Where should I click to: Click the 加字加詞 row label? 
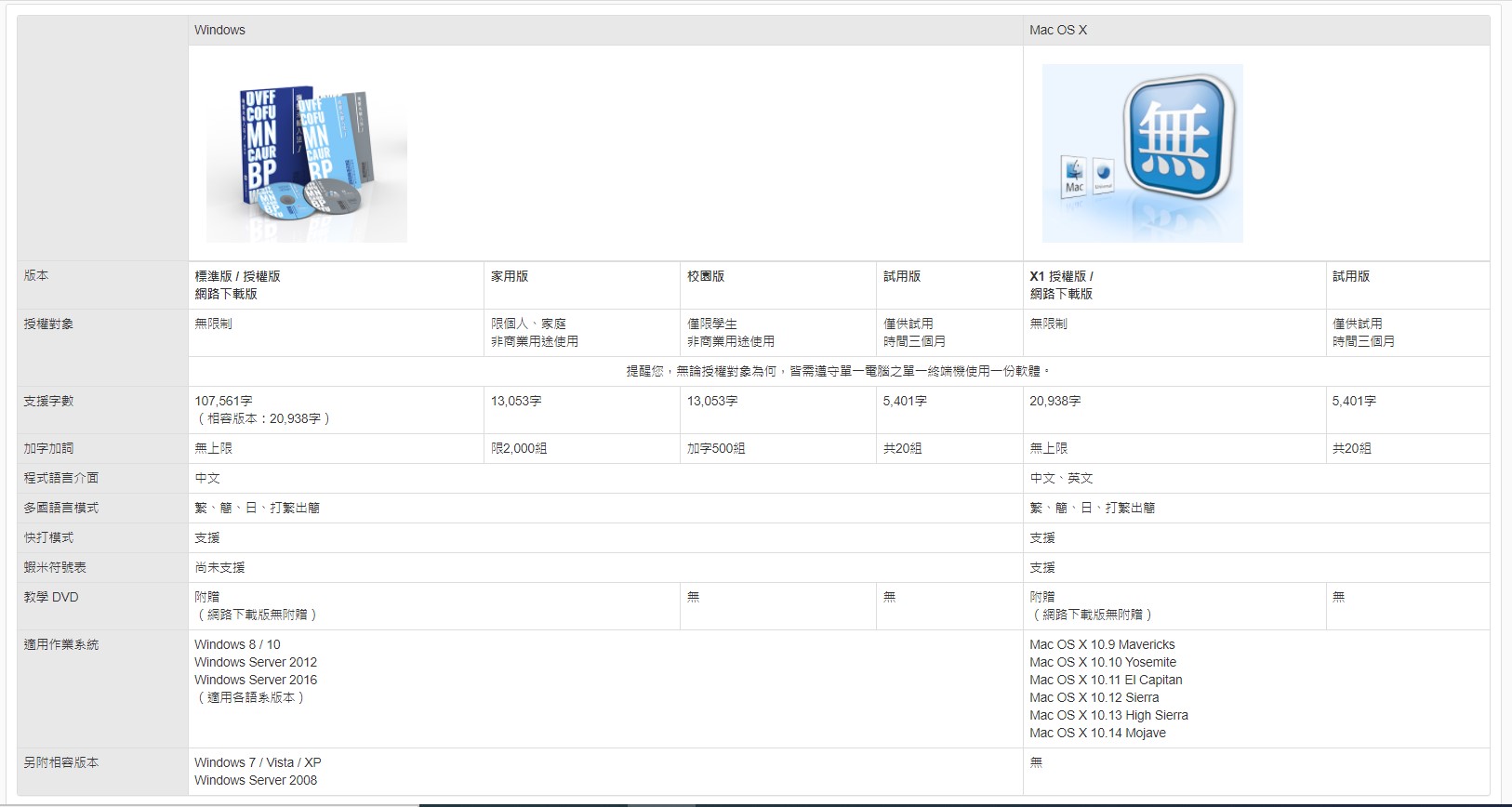[48, 448]
